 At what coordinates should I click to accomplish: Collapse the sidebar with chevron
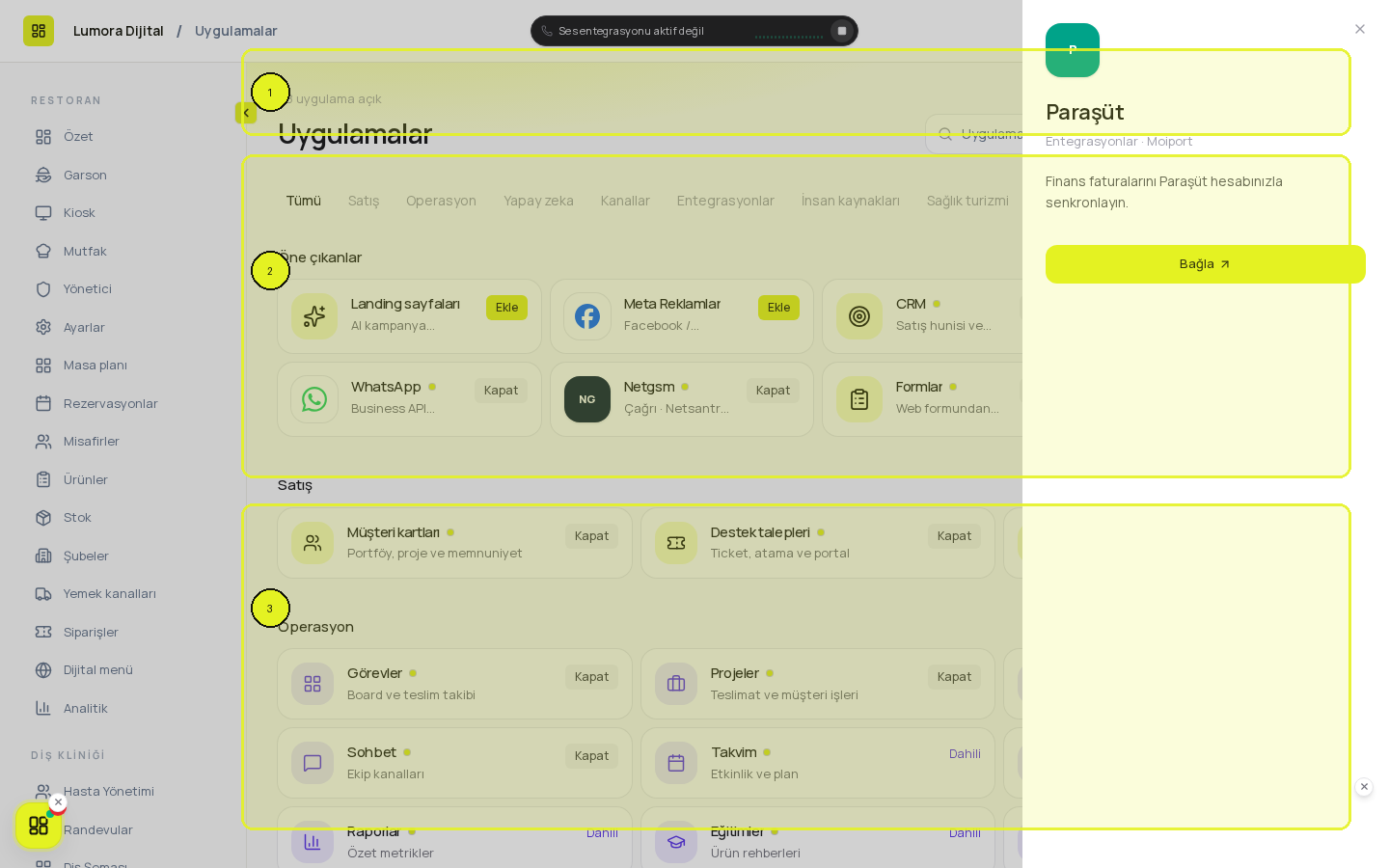click(x=246, y=113)
